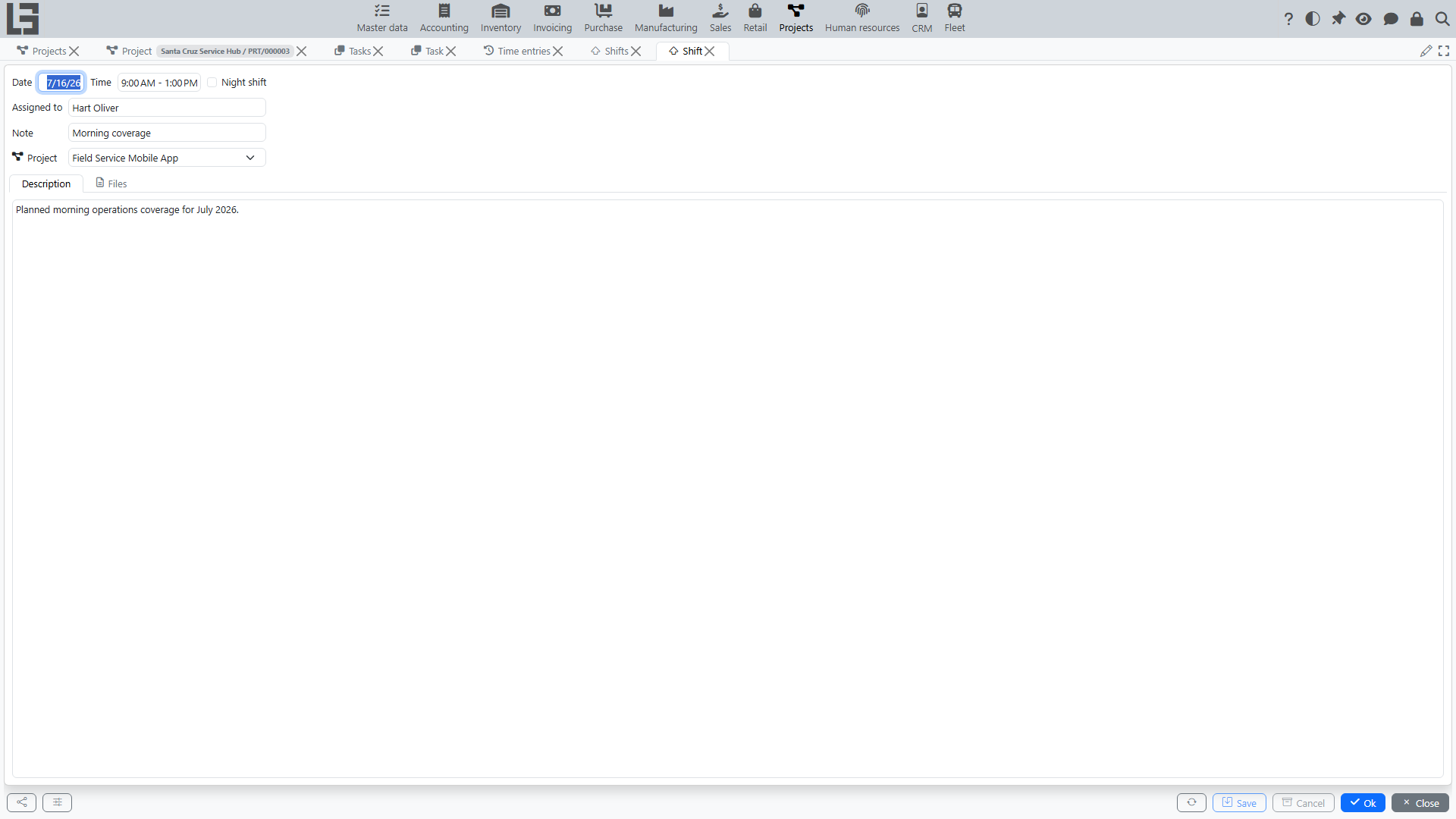This screenshot has height=819, width=1456.
Task: Open the CRM module
Action: click(x=922, y=18)
